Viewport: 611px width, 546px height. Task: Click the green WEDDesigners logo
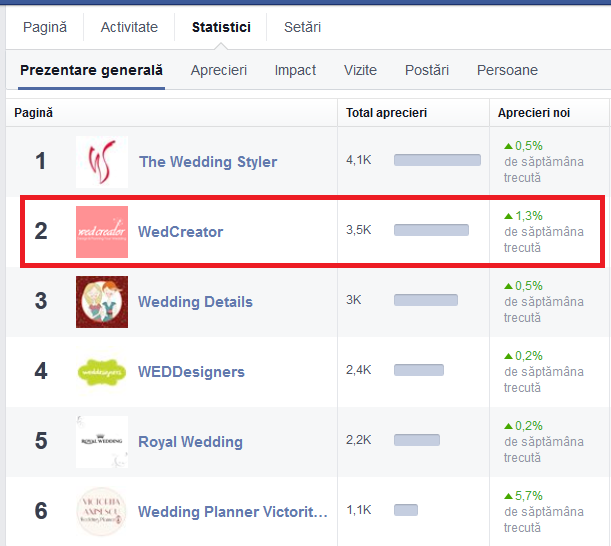coord(102,372)
